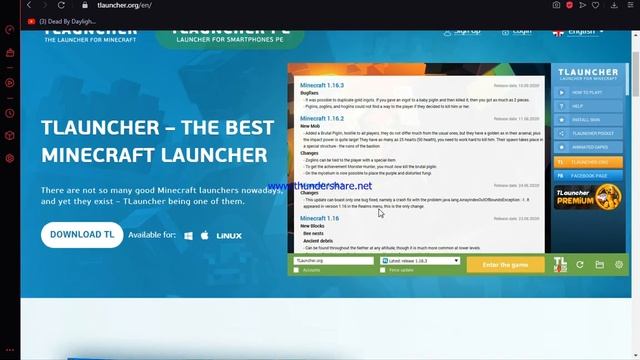Image resolution: width=640 pixels, height=360 pixels.
Task: Open Settings gear in the sidebar
Action: 10,158
